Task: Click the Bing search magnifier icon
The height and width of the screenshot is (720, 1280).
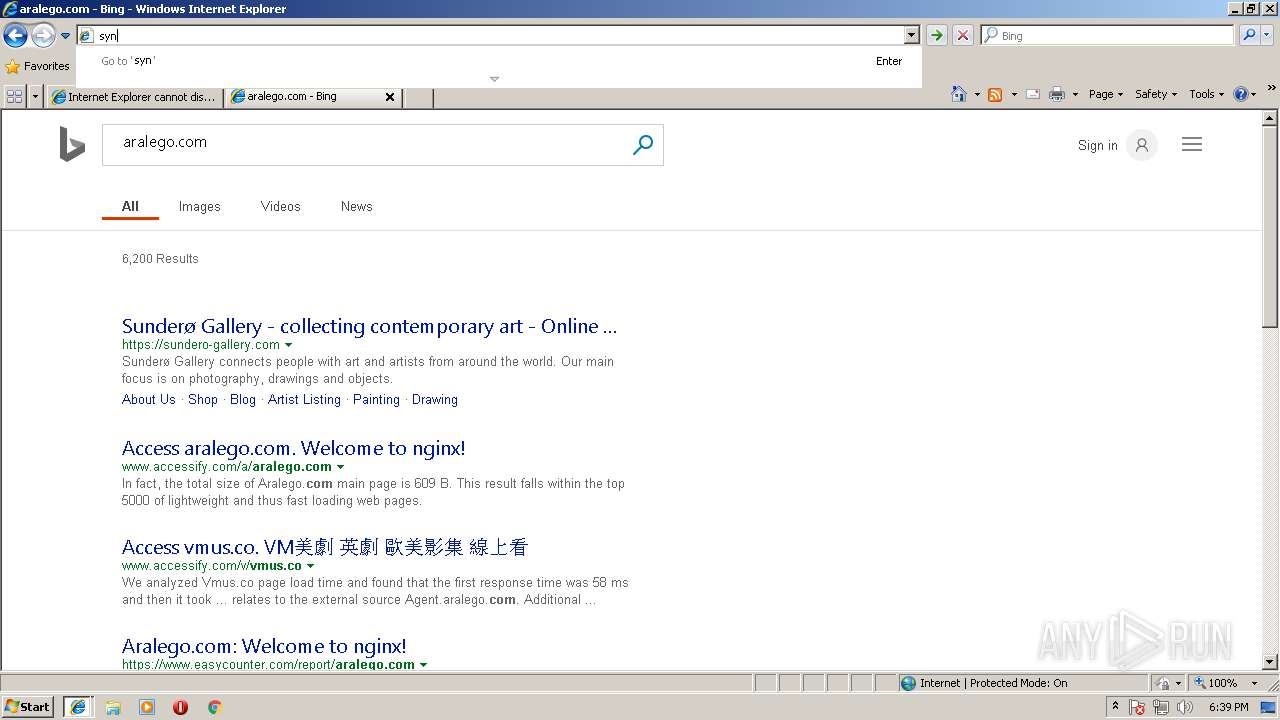Action: tap(643, 145)
